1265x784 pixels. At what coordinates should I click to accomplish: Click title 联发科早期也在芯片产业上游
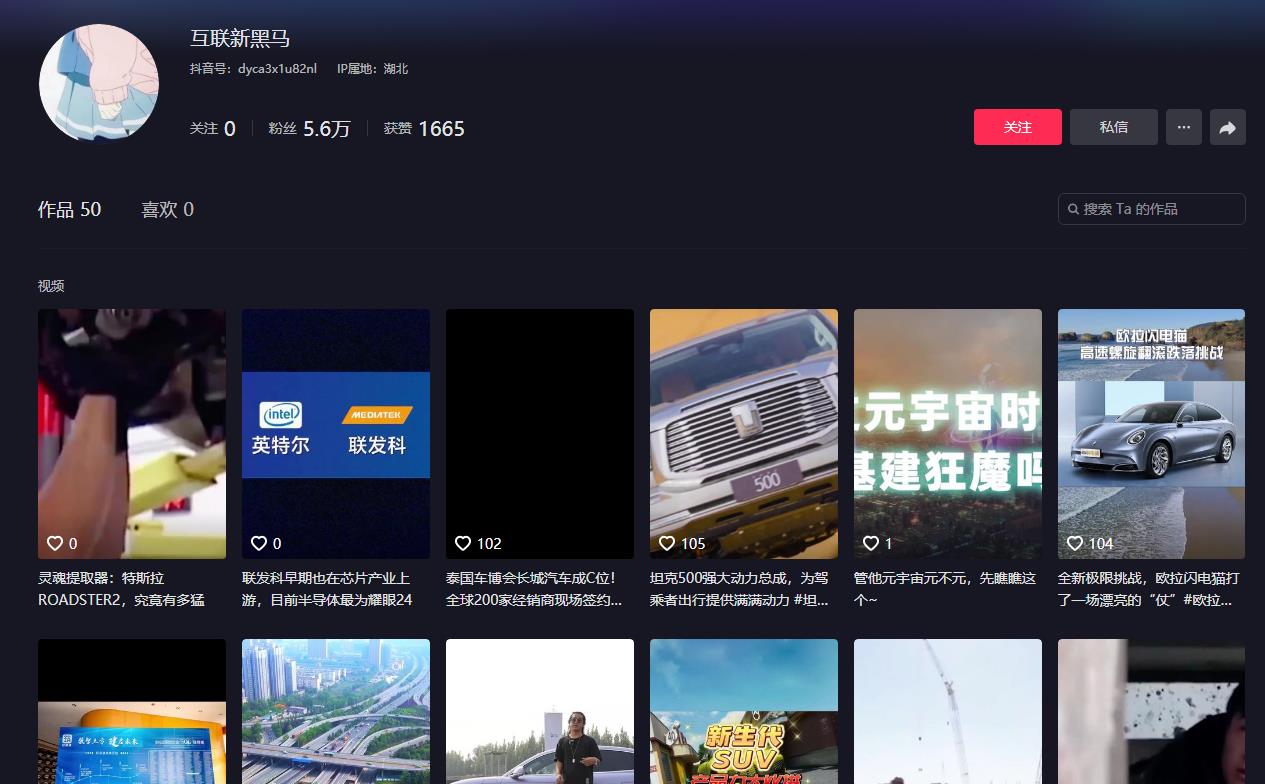pyautogui.click(x=327, y=589)
